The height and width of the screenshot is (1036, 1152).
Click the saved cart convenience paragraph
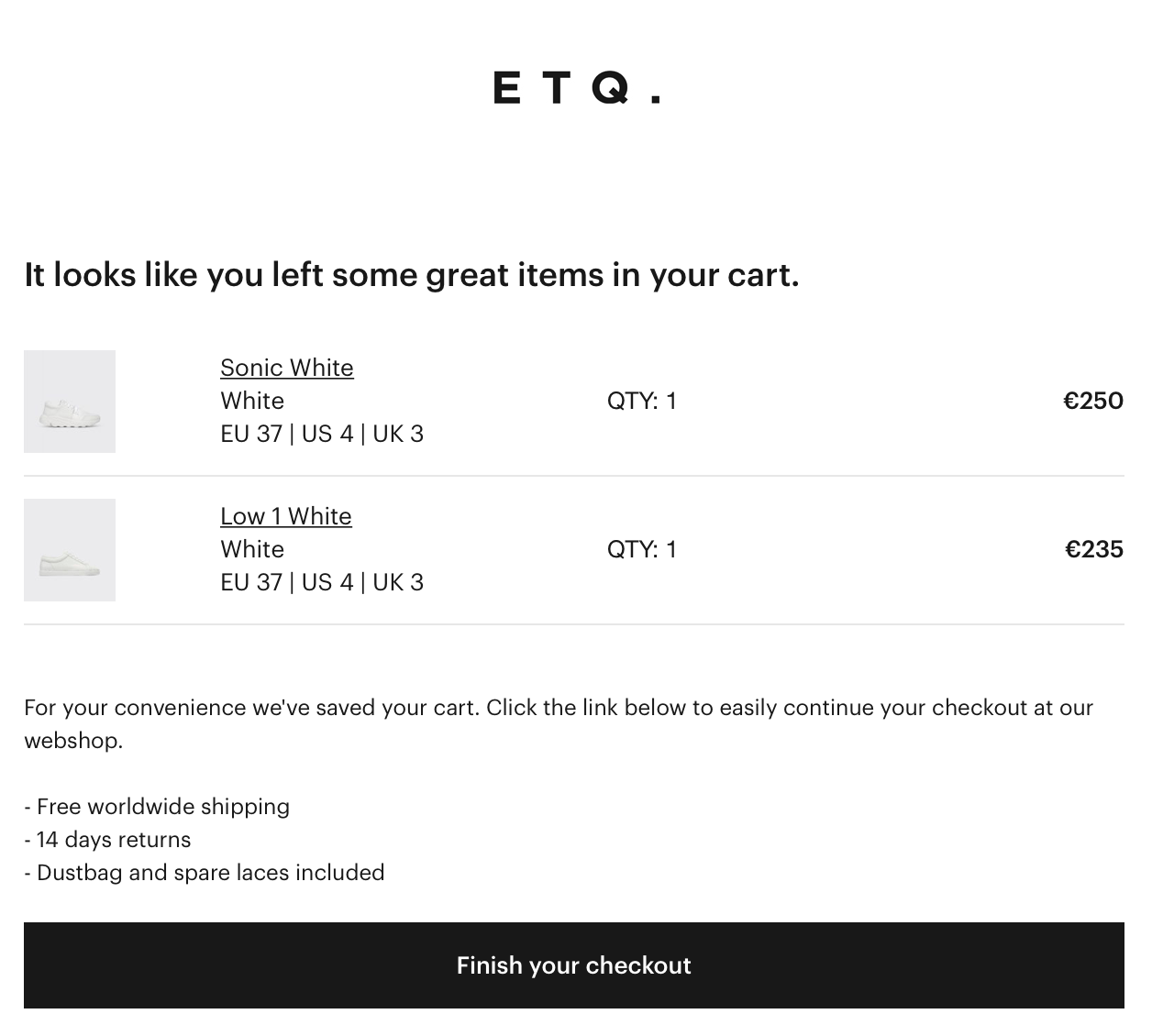click(559, 724)
